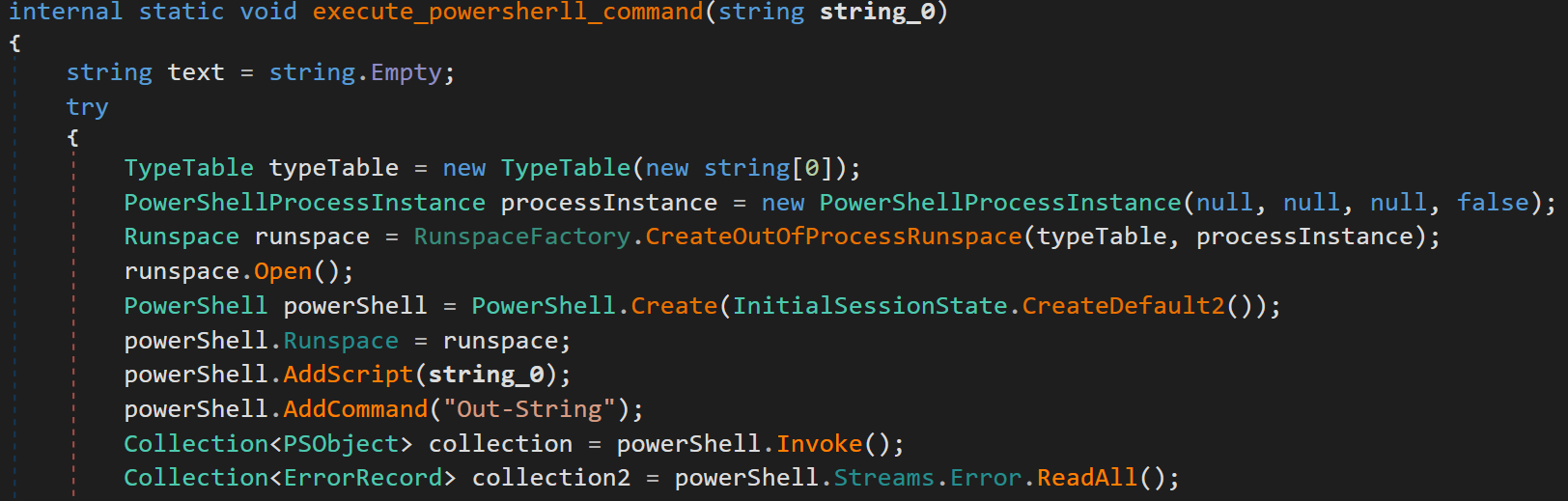Open the RunspaceFactory class reference

(x=521, y=237)
